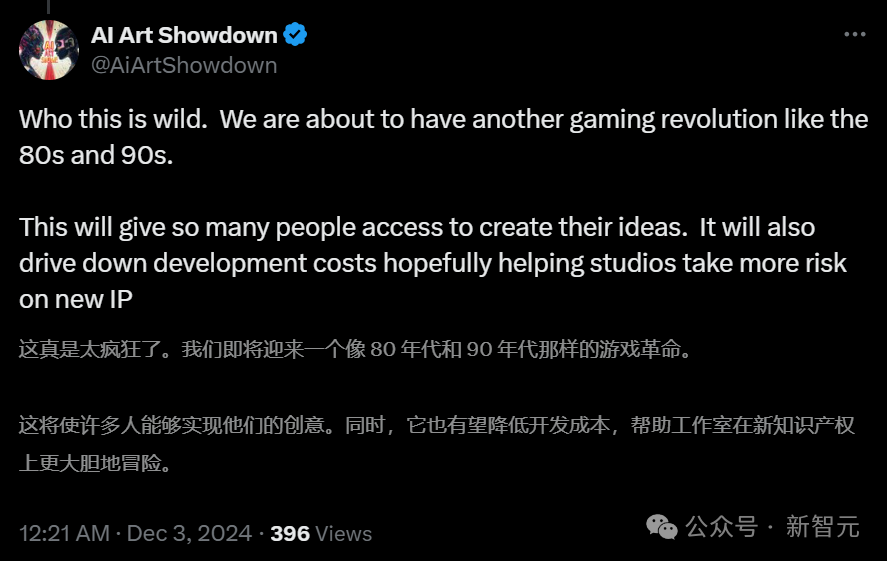The height and width of the screenshot is (561, 887).
Task: Click the AI Art Showdown display name
Action: click(x=184, y=35)
